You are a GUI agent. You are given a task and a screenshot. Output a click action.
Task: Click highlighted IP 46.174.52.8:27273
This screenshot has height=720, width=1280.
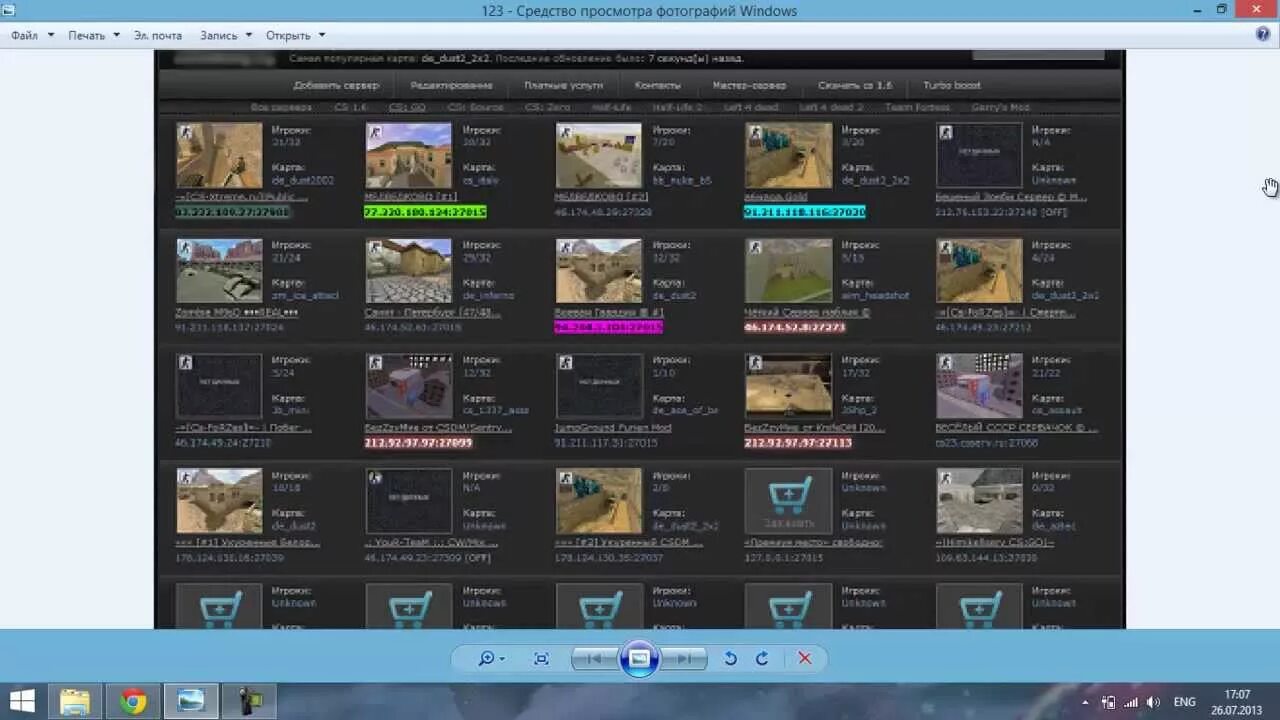point(795,327)
